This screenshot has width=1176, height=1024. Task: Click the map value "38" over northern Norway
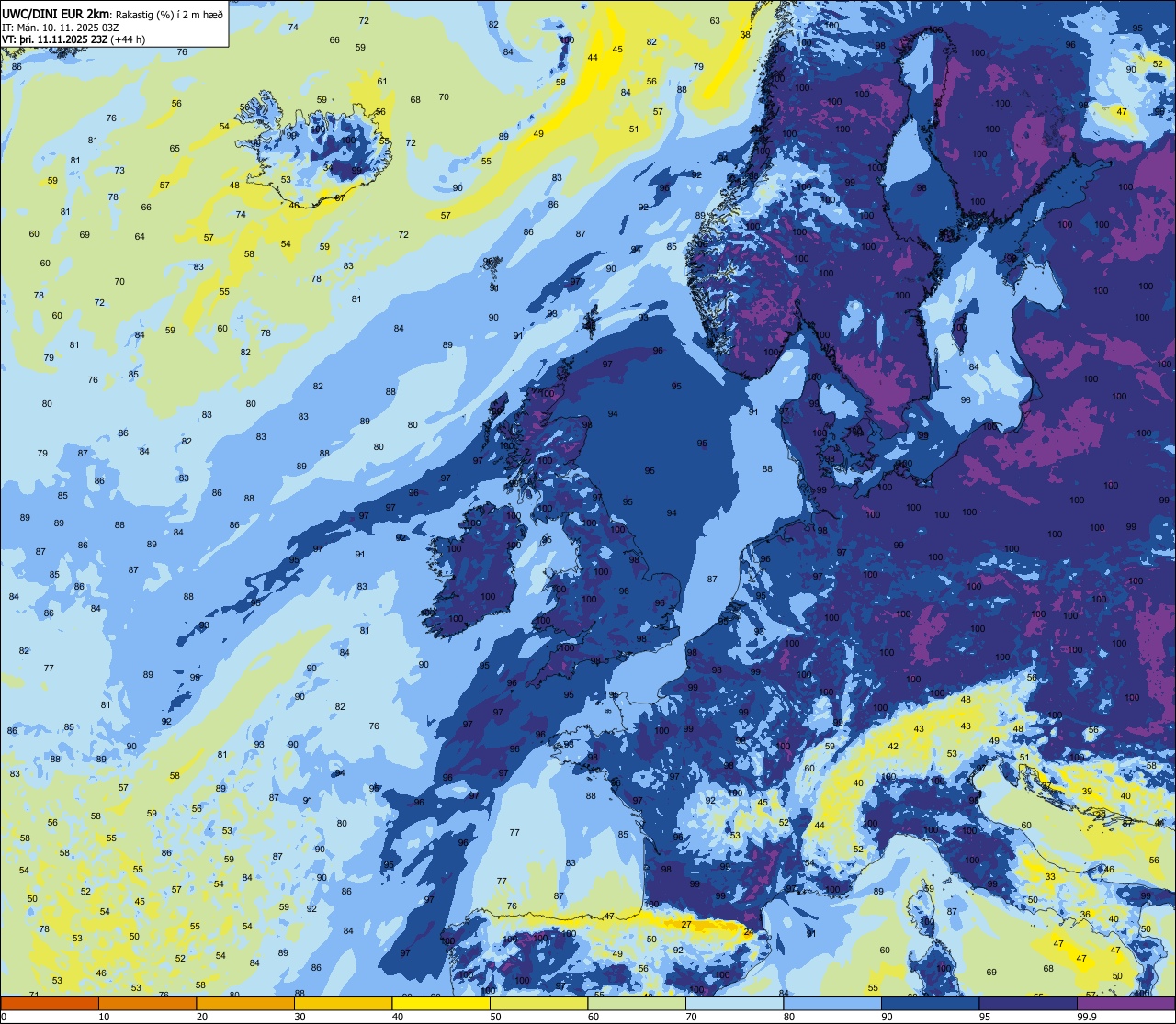pos(745,34)
